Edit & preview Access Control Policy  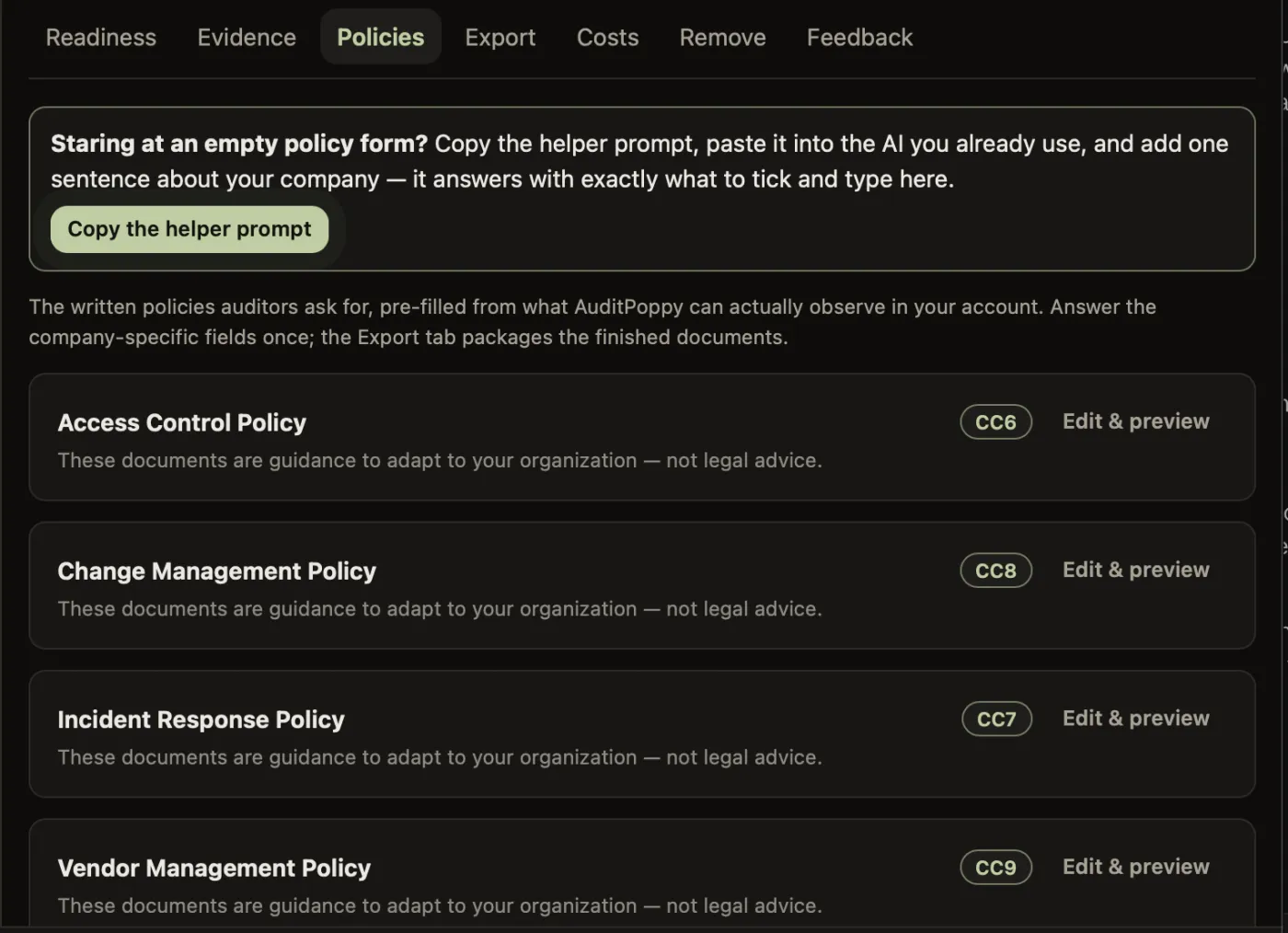[1135, 421]
